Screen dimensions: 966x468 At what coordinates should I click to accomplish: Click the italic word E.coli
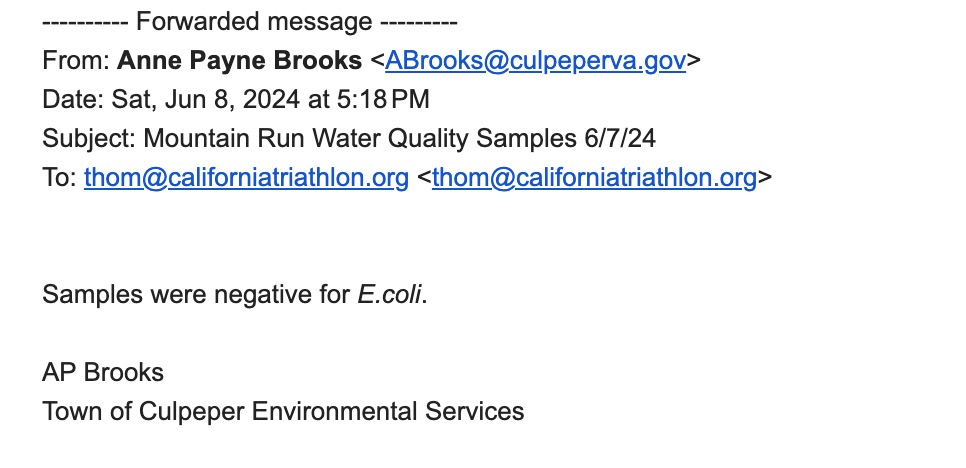pyautogui.click(x=390, y=294)
